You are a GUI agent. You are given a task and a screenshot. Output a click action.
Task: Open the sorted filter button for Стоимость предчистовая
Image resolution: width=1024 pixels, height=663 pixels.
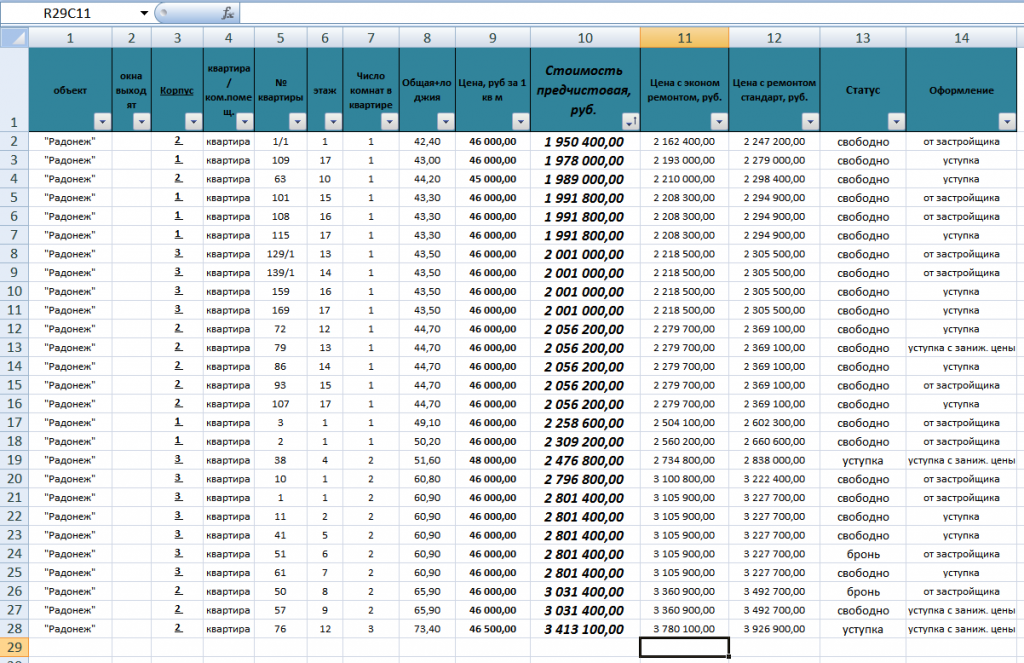point(630,121)
